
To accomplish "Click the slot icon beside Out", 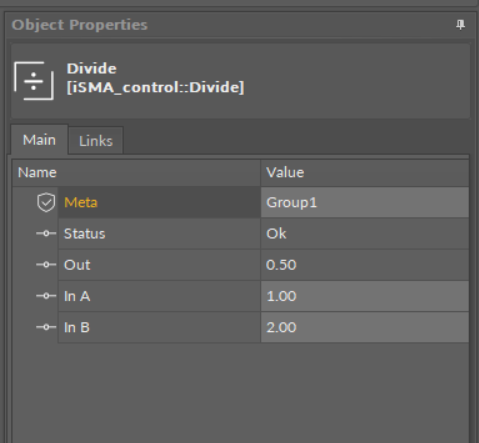I will coord(46,265).
